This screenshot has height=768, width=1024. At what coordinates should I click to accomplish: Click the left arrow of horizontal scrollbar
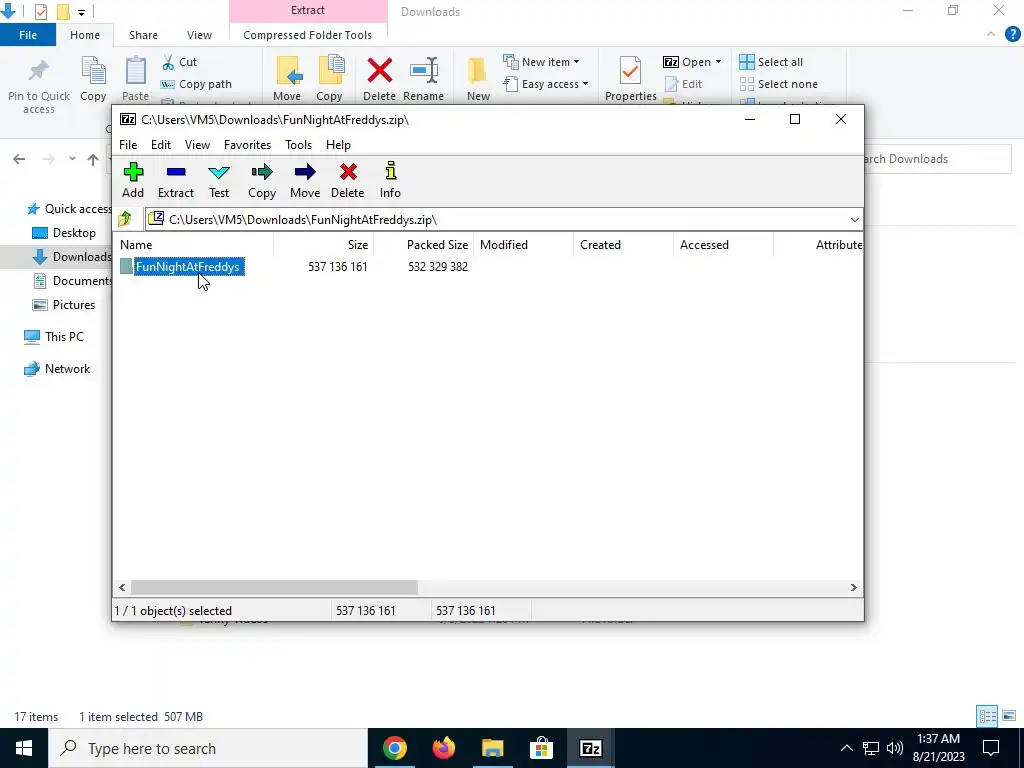coord(122,588)
